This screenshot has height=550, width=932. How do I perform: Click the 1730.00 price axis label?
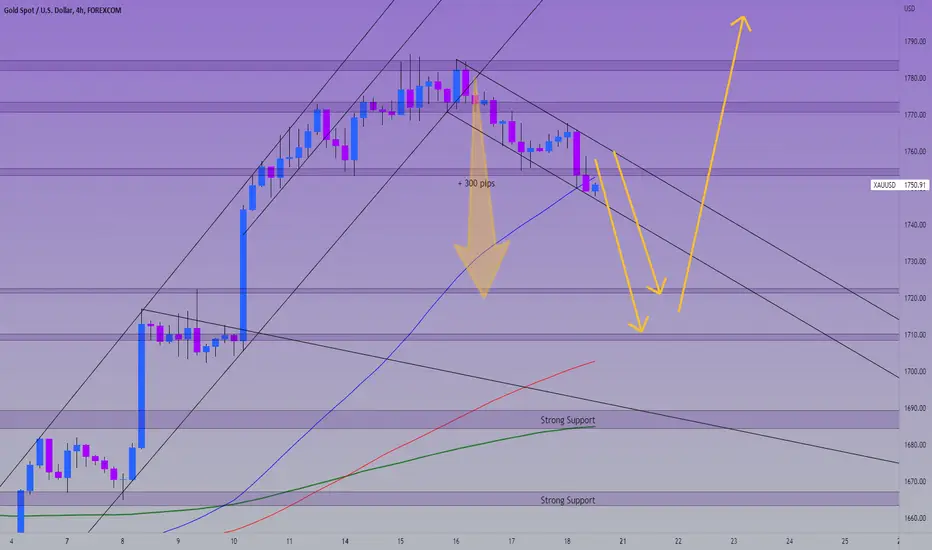pos(915,261)
